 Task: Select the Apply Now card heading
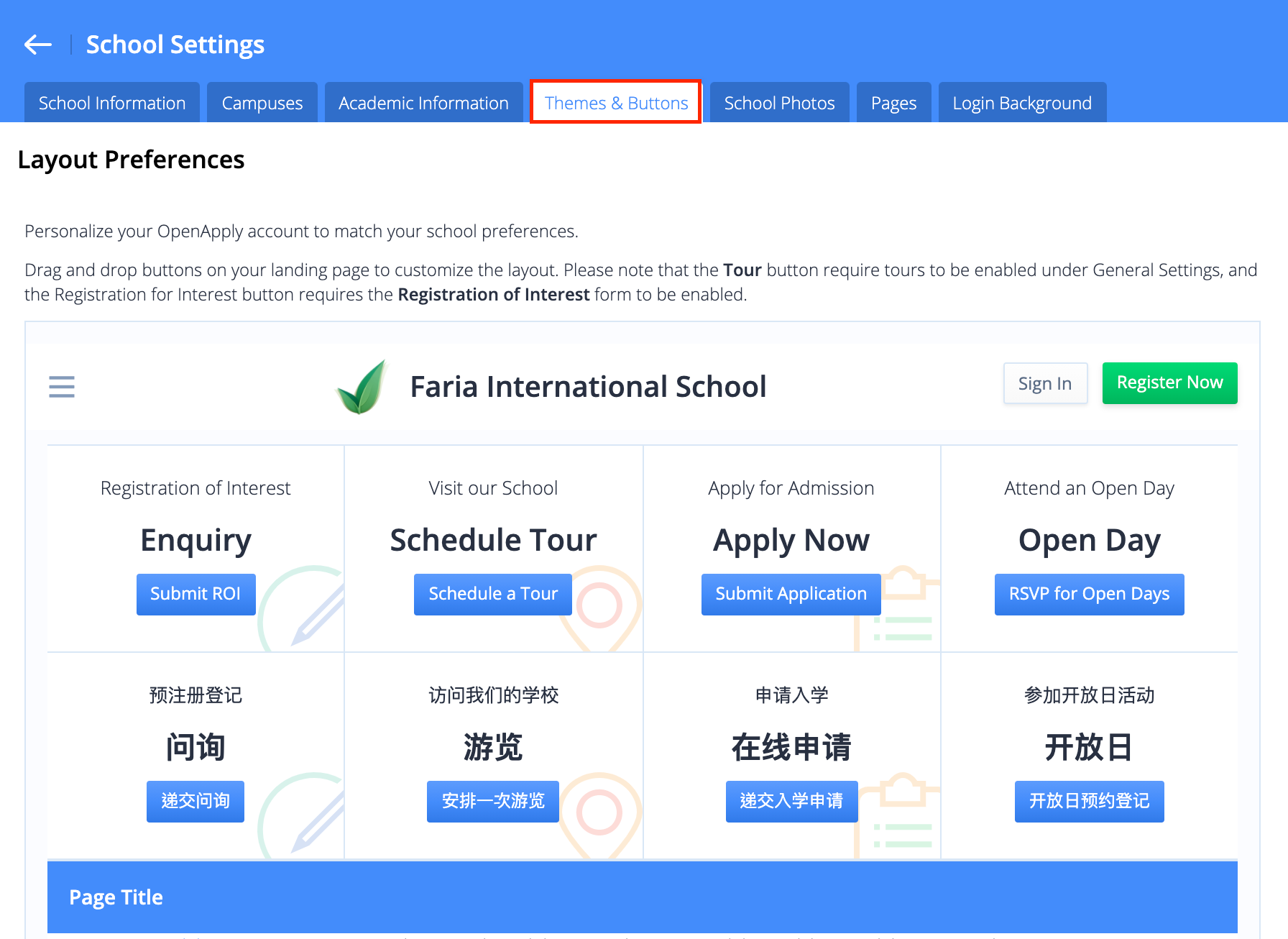click(x=791, y=540)
